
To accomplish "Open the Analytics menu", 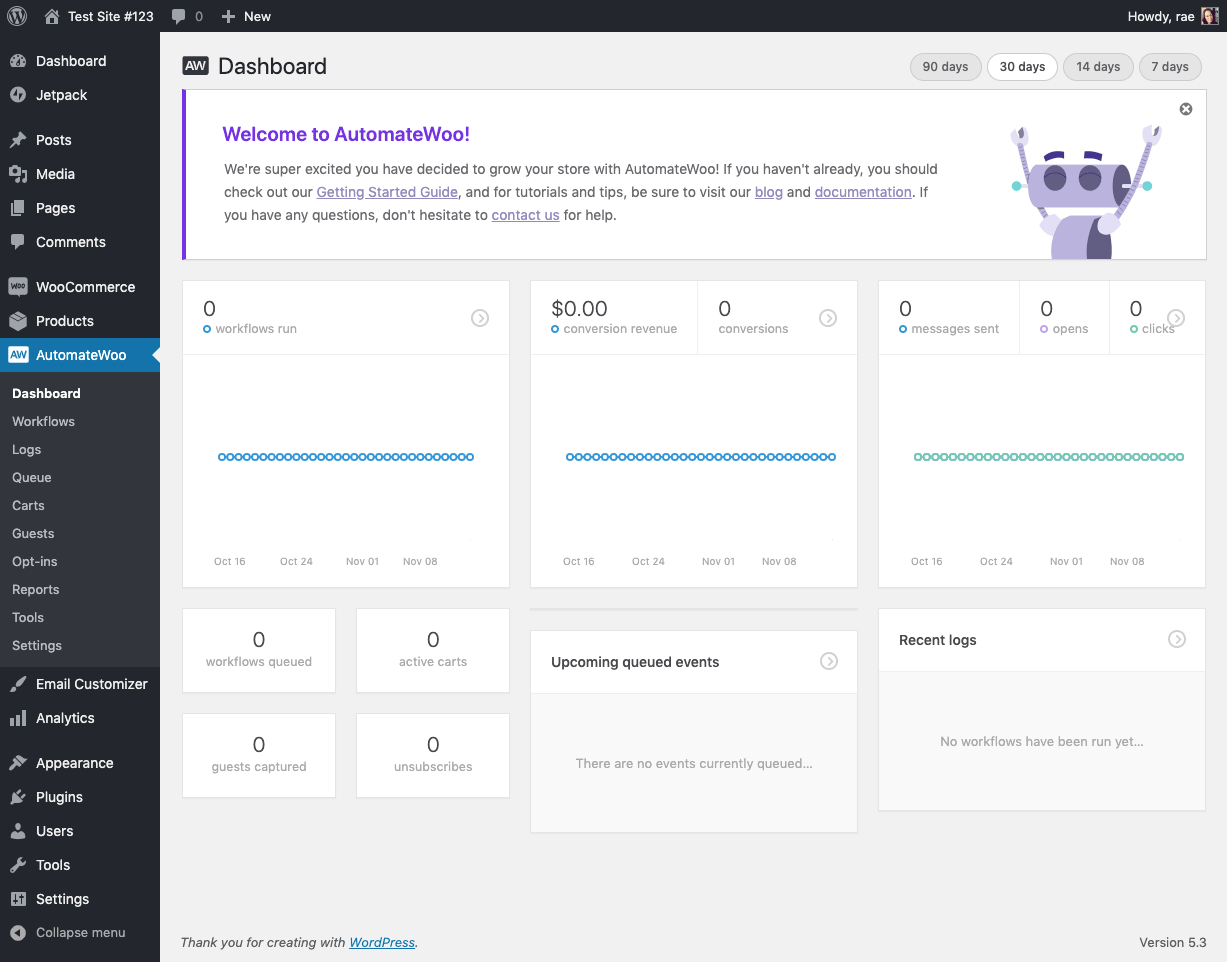I will 80,718.
